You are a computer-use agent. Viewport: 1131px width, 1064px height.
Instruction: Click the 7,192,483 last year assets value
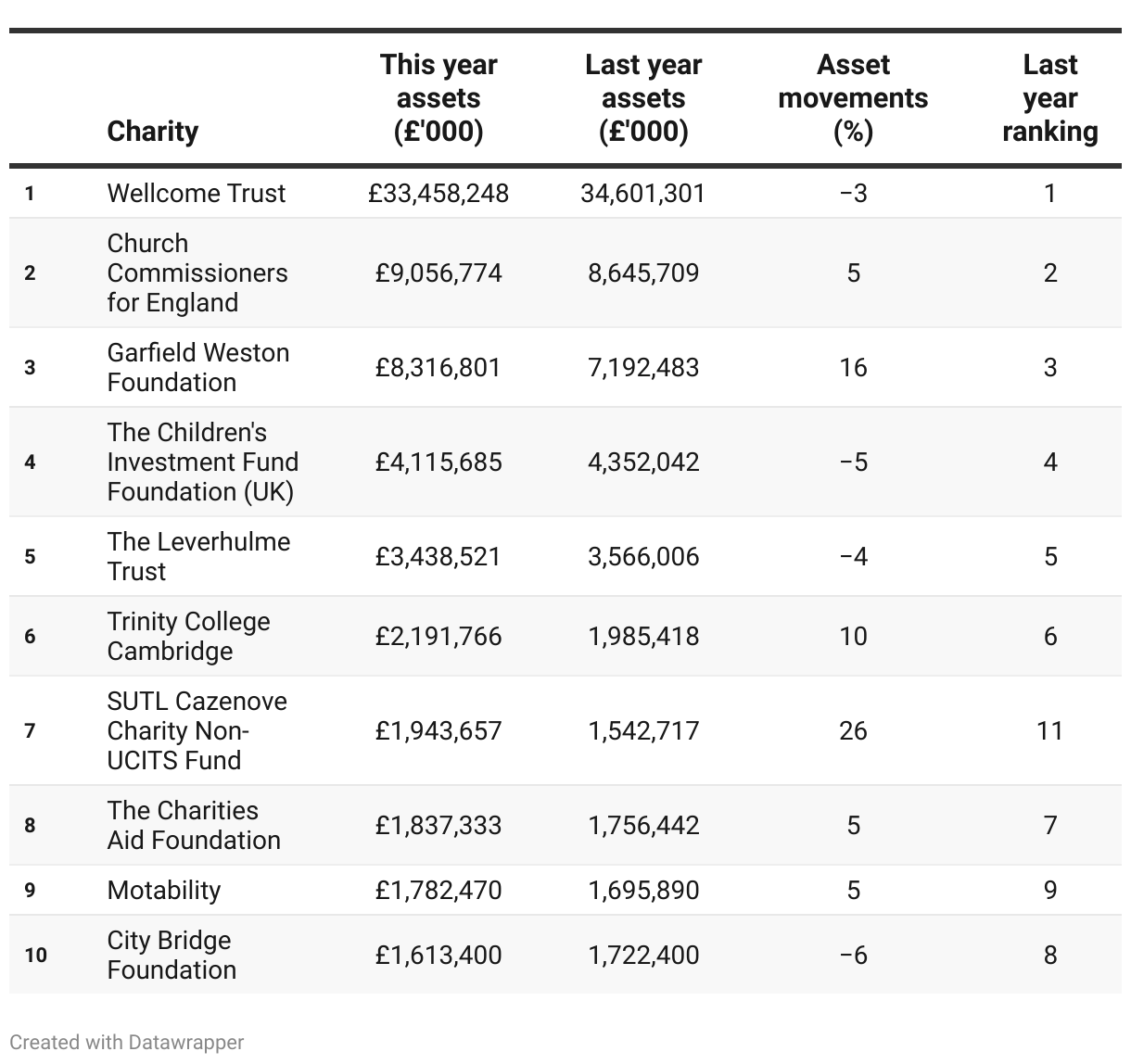643,367
